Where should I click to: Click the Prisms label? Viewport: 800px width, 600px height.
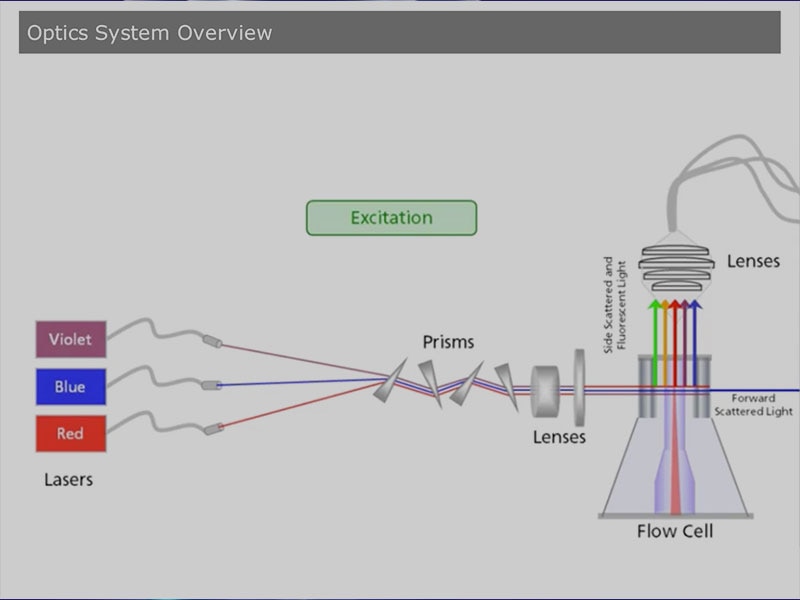point(448,342)
